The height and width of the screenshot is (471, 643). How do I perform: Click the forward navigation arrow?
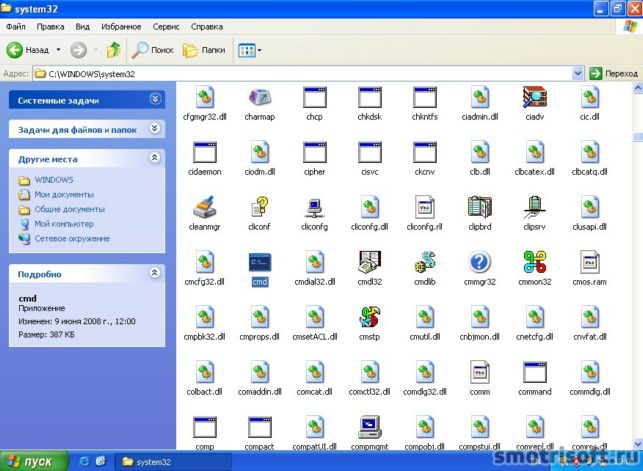click(x=79, y=50)
